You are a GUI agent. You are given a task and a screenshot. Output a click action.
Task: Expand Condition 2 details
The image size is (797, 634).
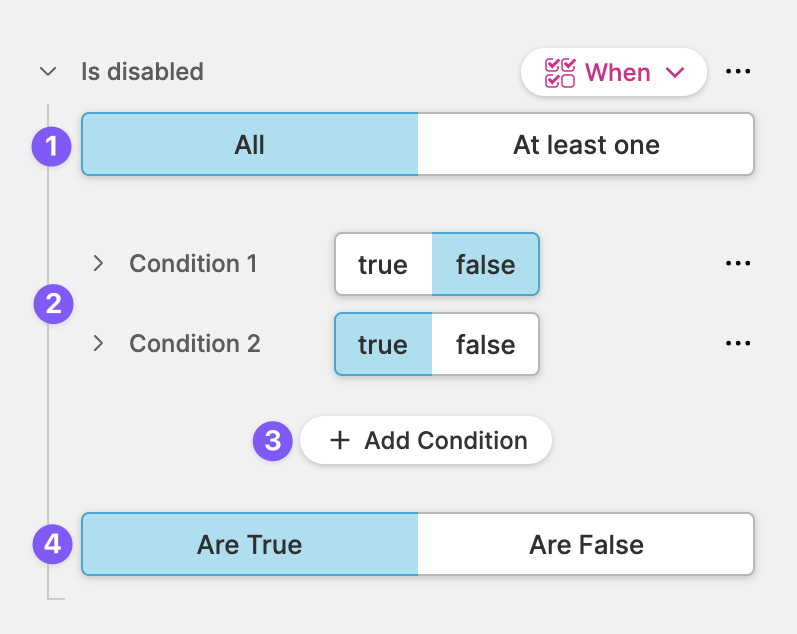click(x=98, y=343)
